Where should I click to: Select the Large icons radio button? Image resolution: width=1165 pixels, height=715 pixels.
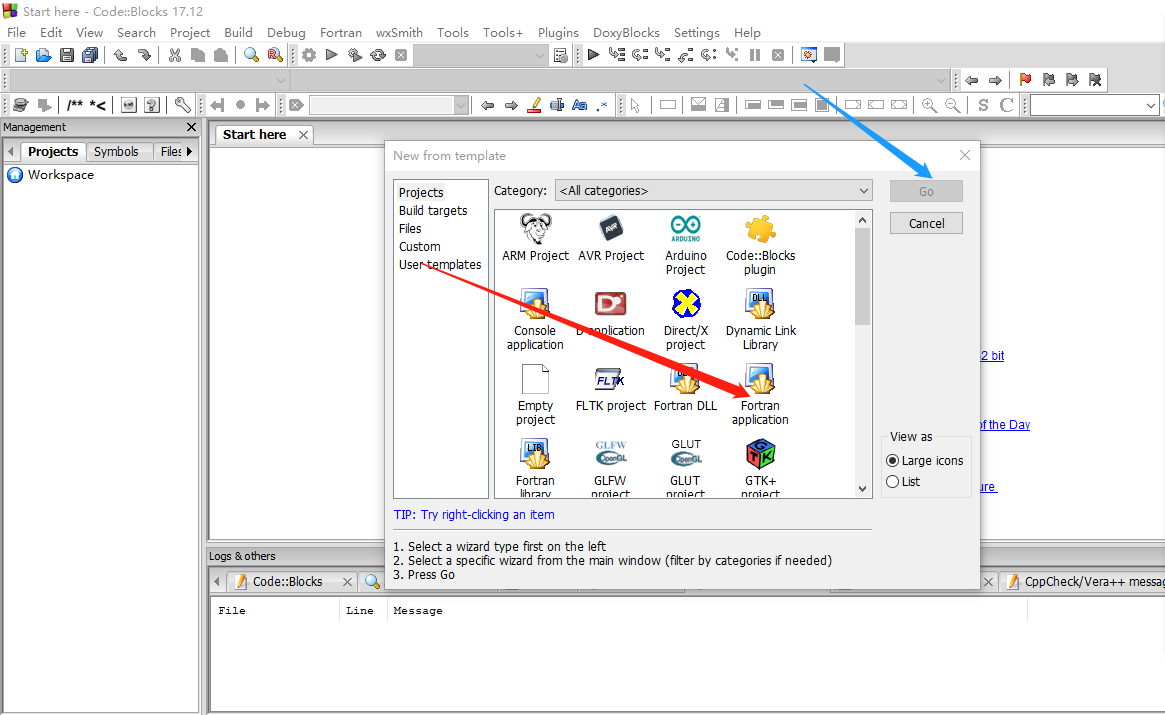tap(892, 460)
